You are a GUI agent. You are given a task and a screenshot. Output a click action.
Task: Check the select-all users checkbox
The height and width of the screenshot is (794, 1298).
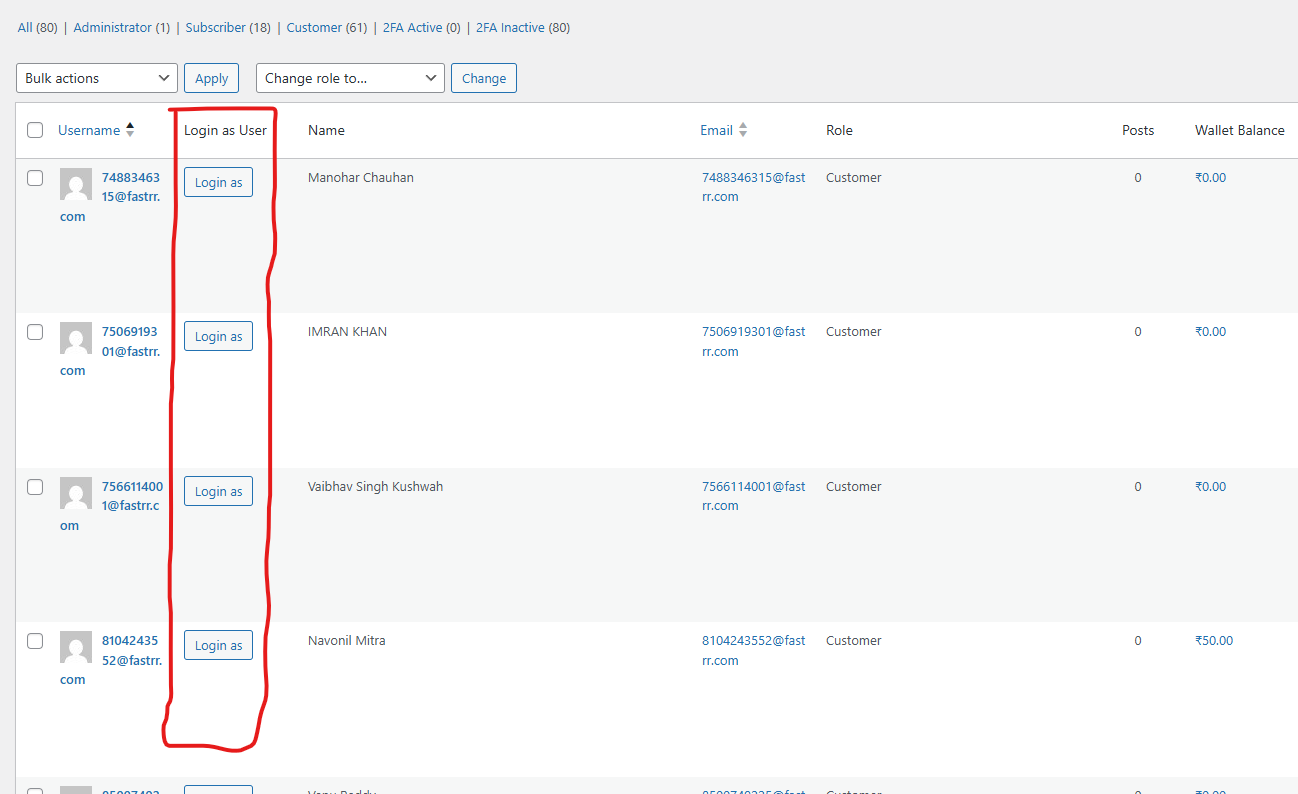(x=35, y=130)
